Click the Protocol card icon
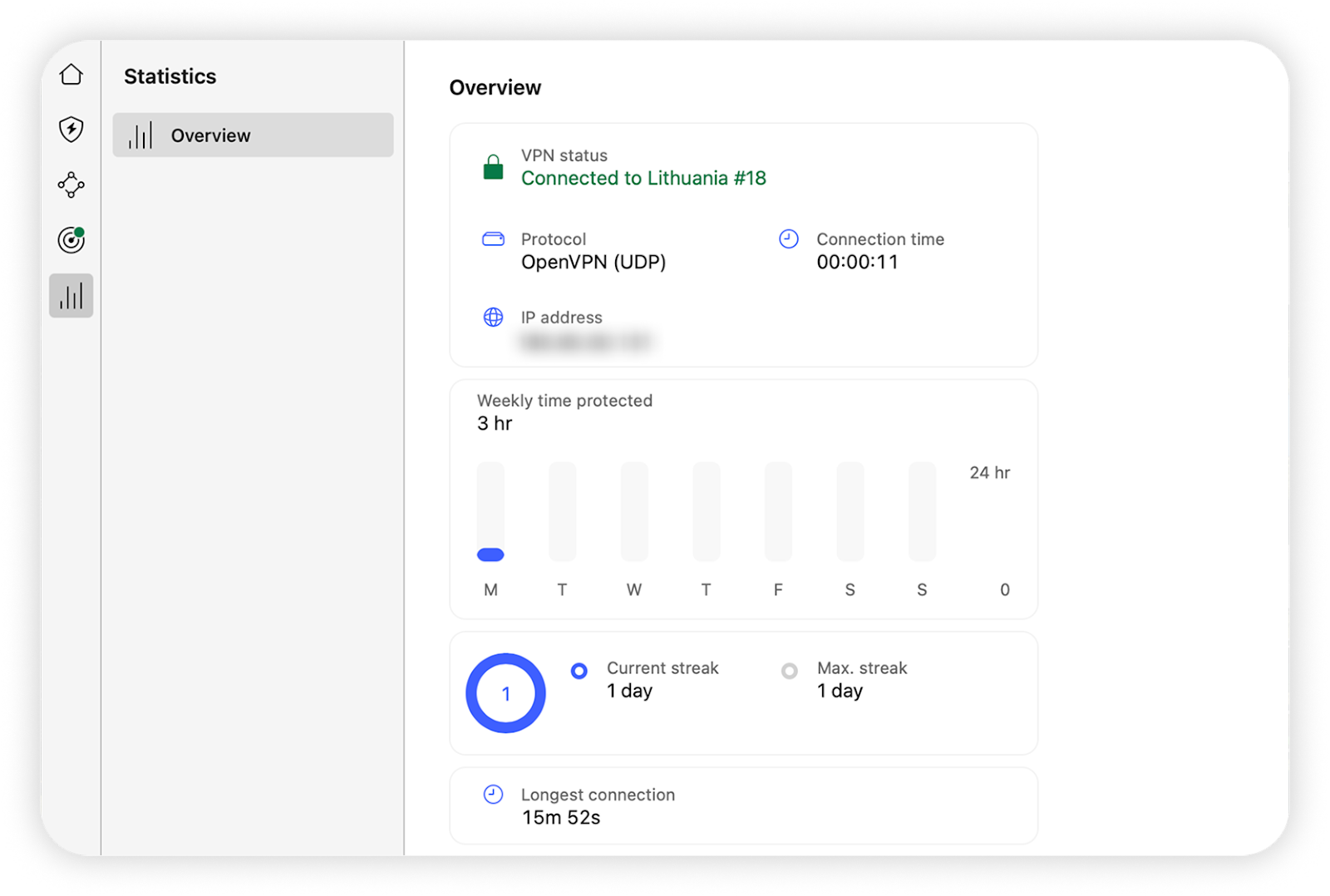This screenshot has height=896, width=1330. click(493, 239)
